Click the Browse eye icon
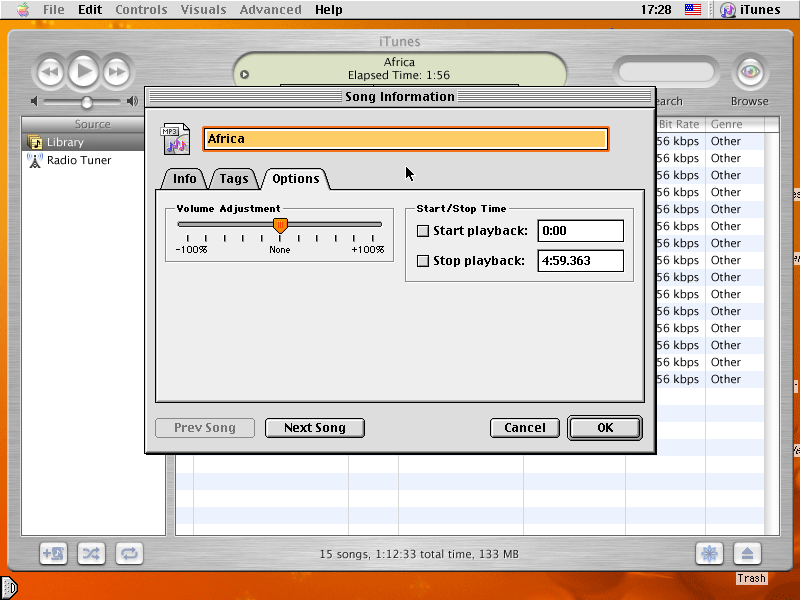 pos(749,72)
